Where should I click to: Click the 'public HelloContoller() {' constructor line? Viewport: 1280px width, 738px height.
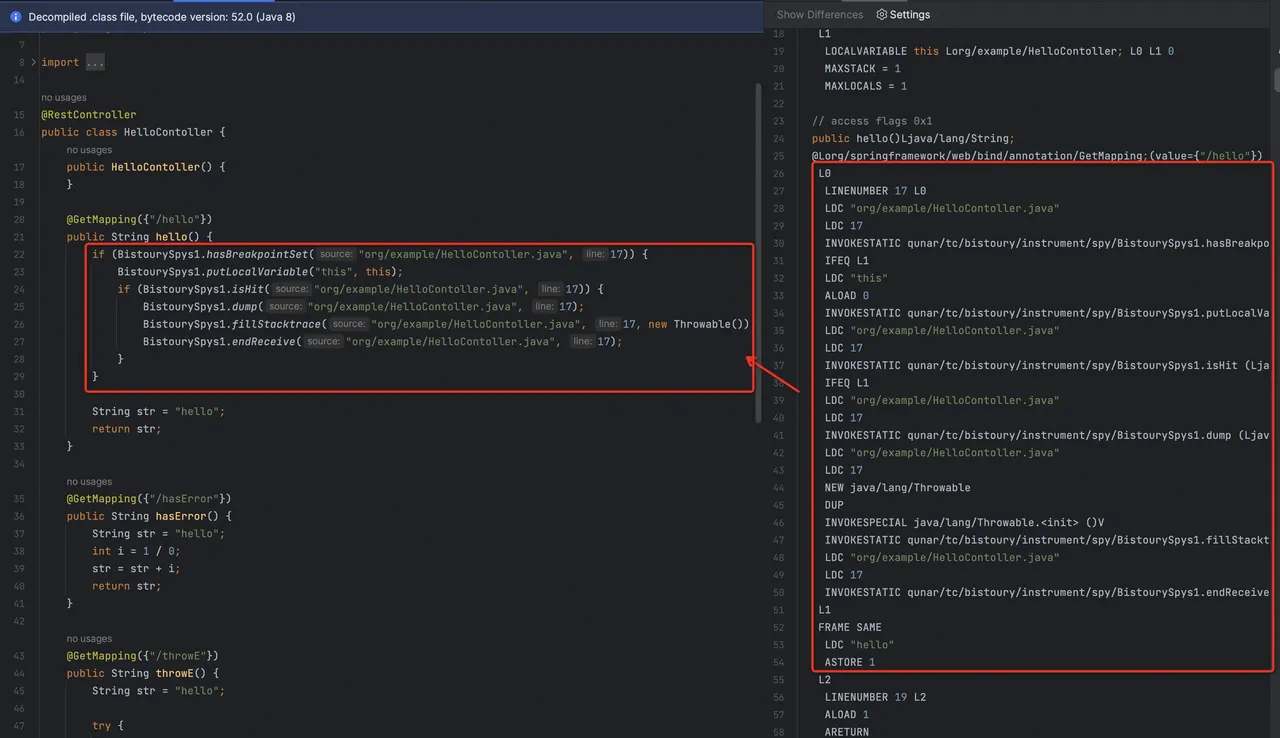pyautogui.click(x=146, y=167)
